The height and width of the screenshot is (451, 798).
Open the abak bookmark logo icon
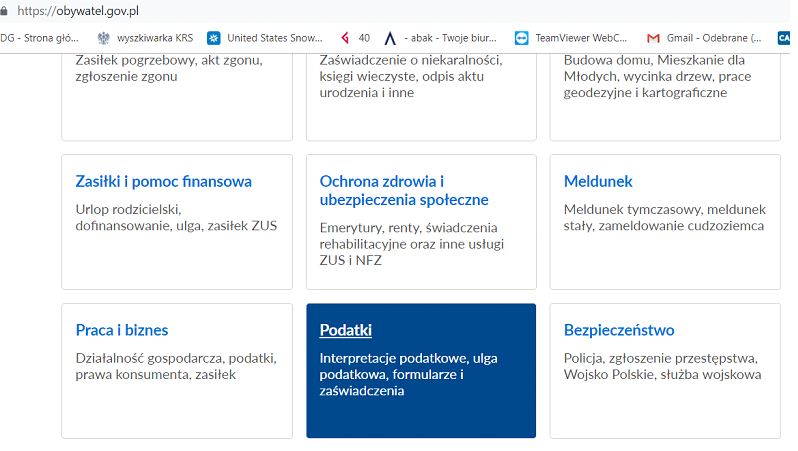[390, 38]
